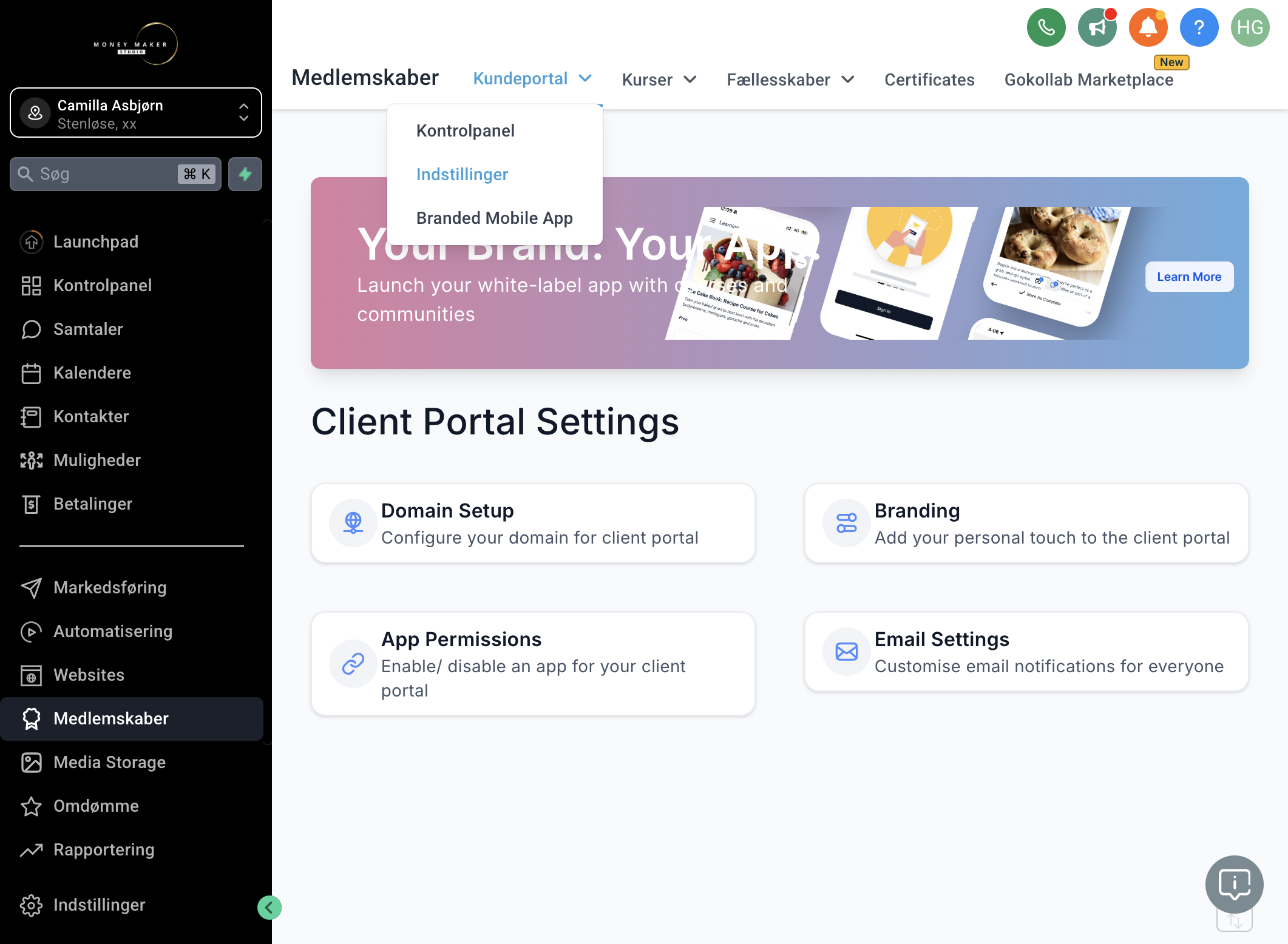Screen dimensions: 1288x944
Task: Open Samtaler from the sidebar
Action: [x=89, y=329]
